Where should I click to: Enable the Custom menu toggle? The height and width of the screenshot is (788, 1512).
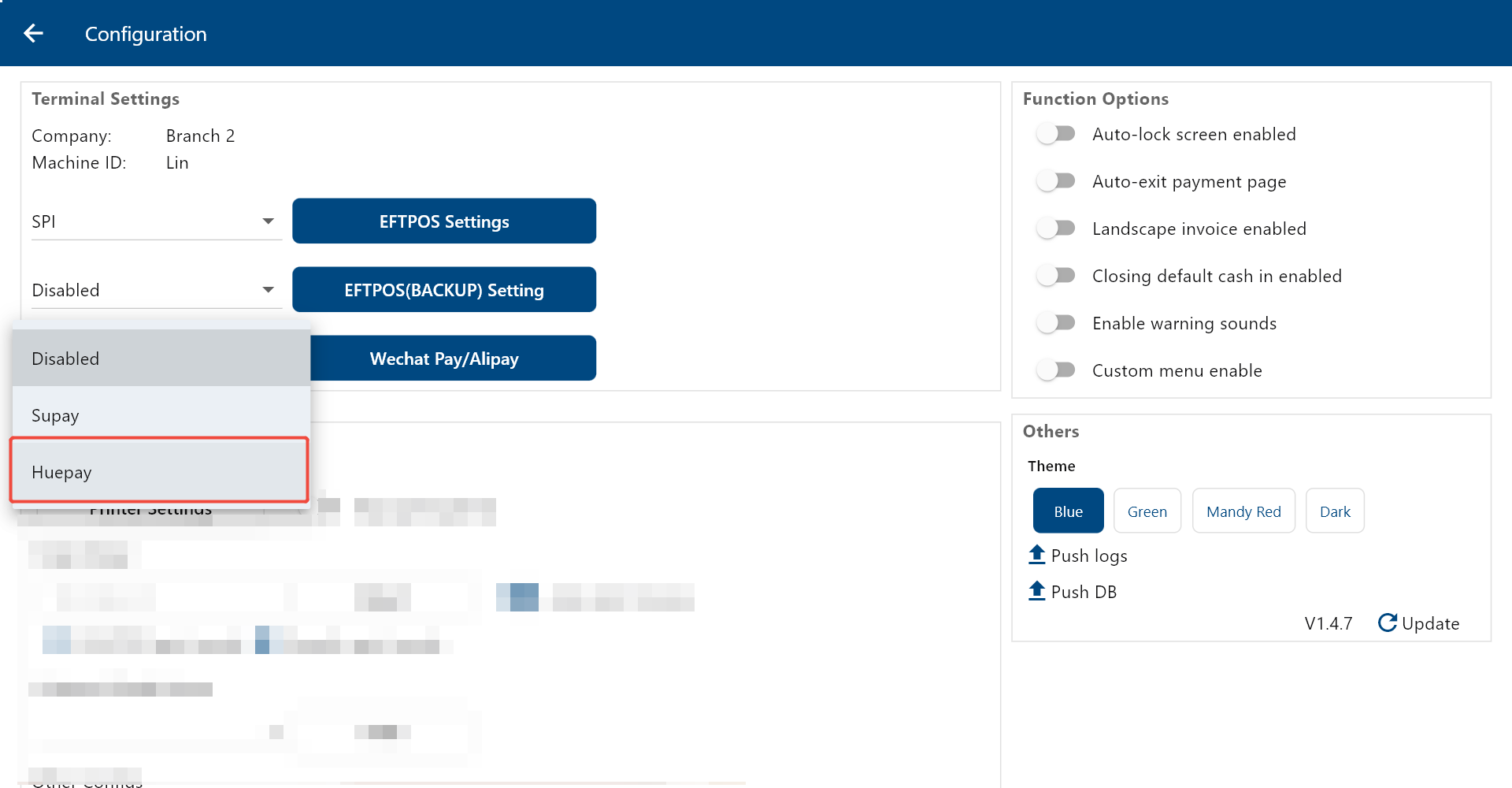click(1055, 370)
